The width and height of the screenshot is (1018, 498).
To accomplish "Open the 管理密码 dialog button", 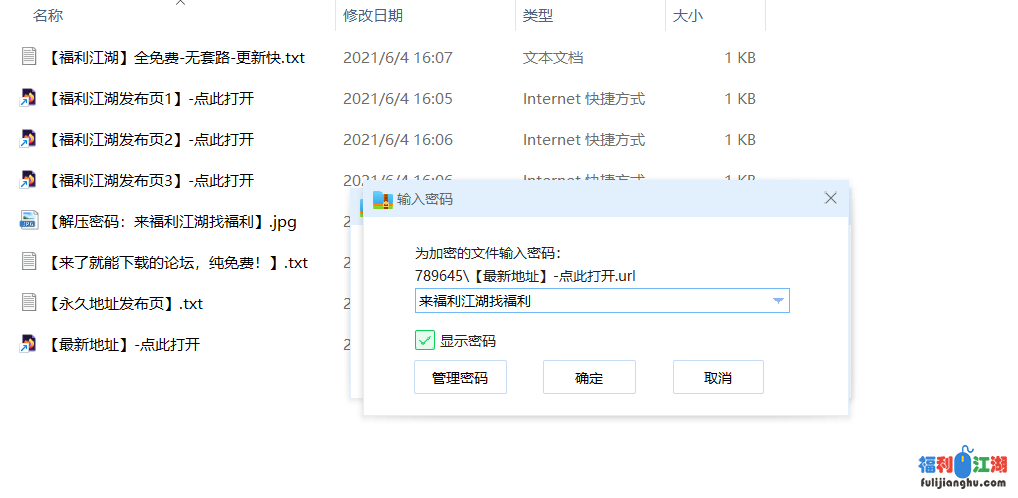I will pyautogui.click(x=460, y=378).
